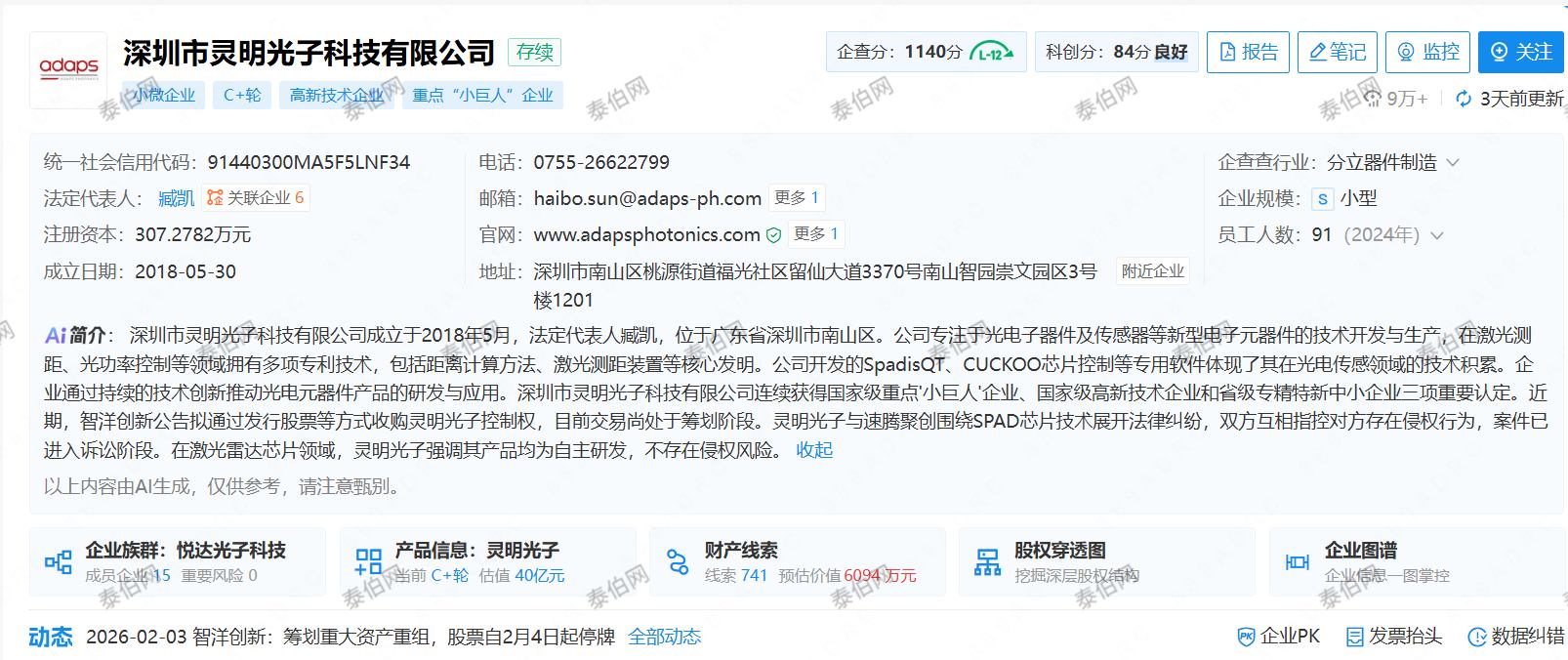
Task: Enable 监控 monitoring for this company
Action: [1426, 52]
